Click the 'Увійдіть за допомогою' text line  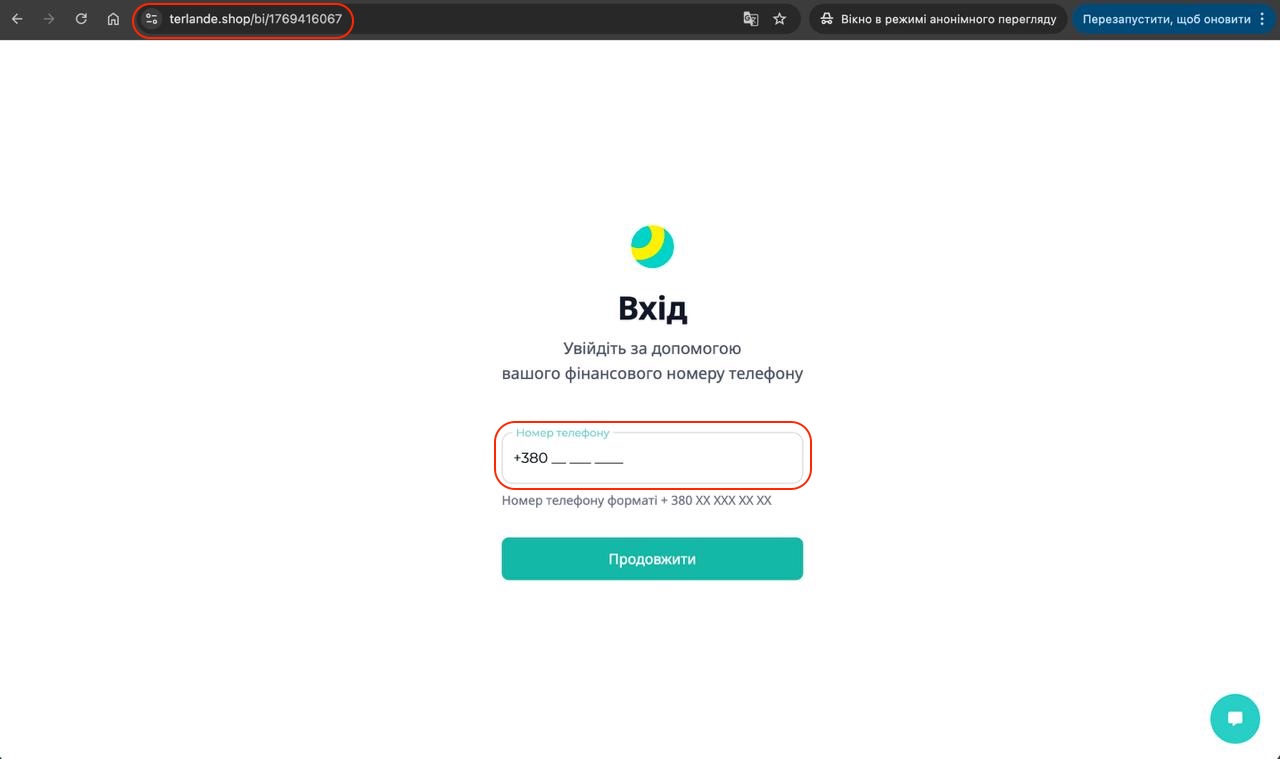652,349
